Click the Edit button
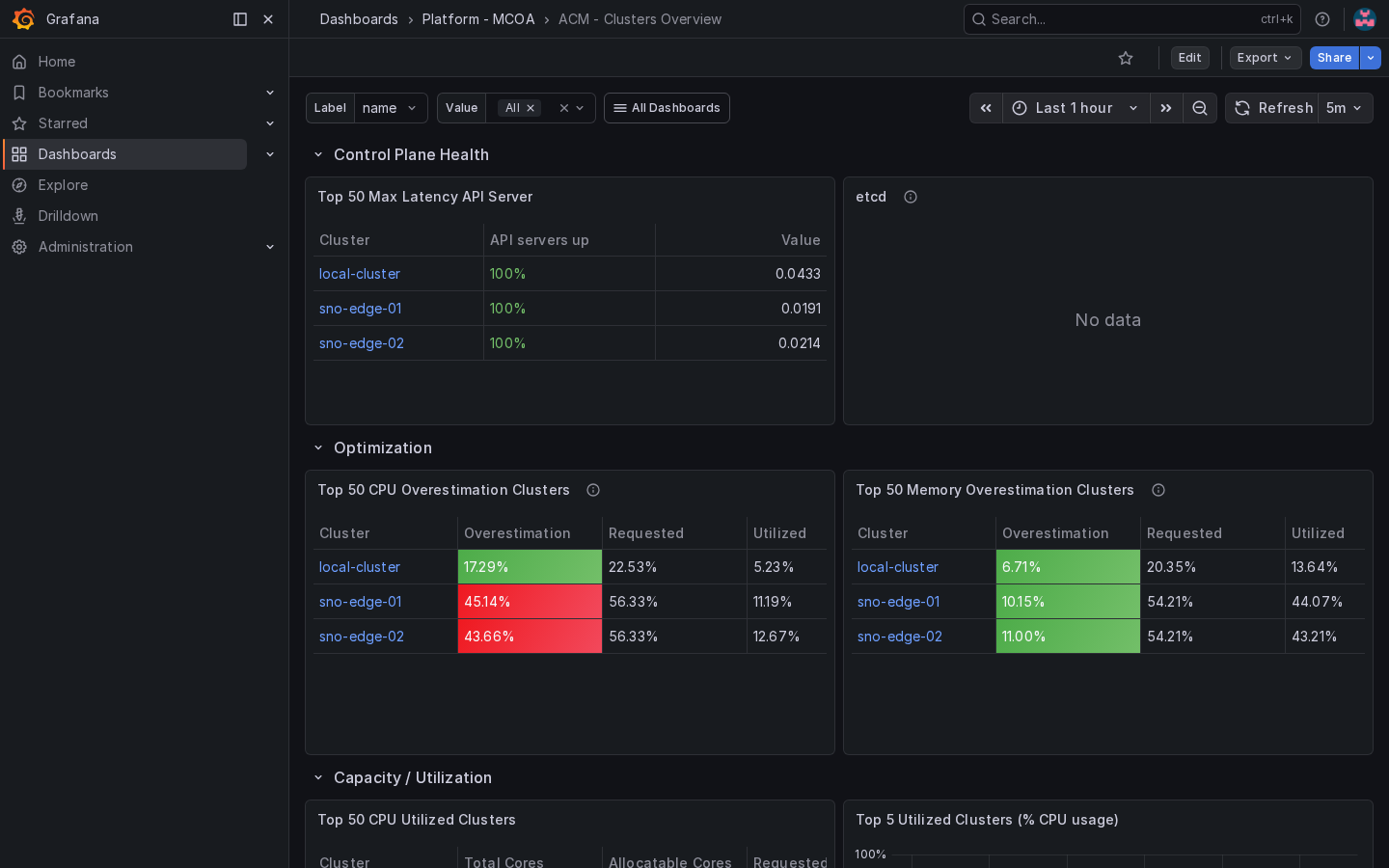Image resolution: width=1389 pixels, height=868 pixels. point(1190,58)
